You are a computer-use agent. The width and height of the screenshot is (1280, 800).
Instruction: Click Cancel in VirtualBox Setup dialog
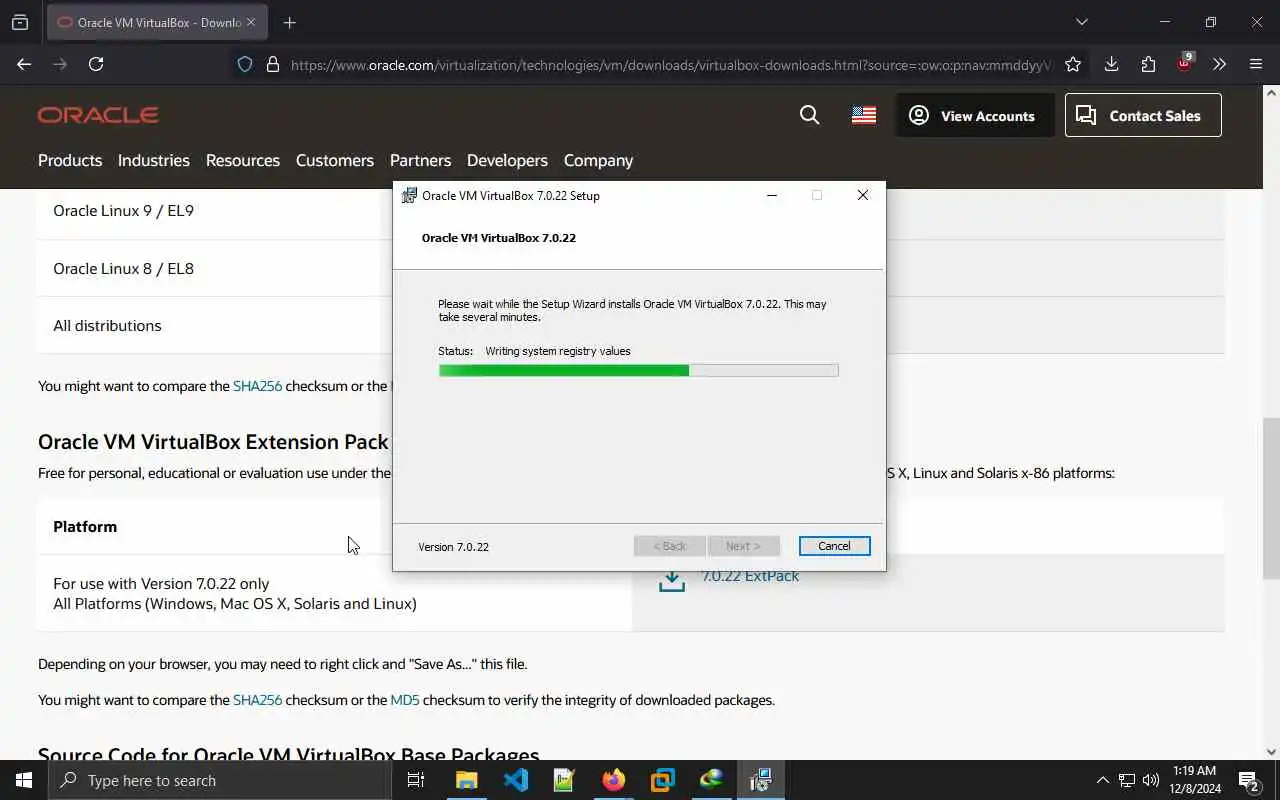click(x=834, y=546)
